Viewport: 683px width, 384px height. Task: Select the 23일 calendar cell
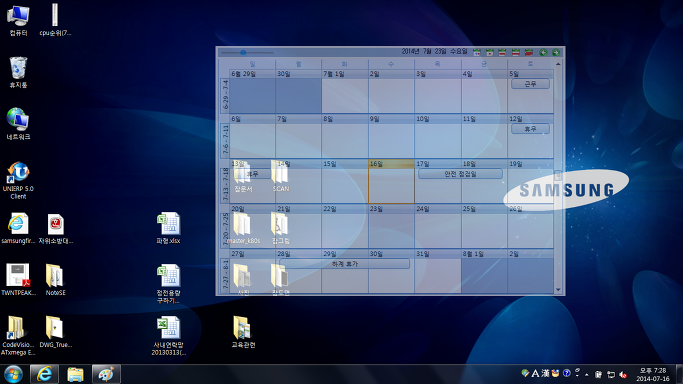[x=391, y=226]
